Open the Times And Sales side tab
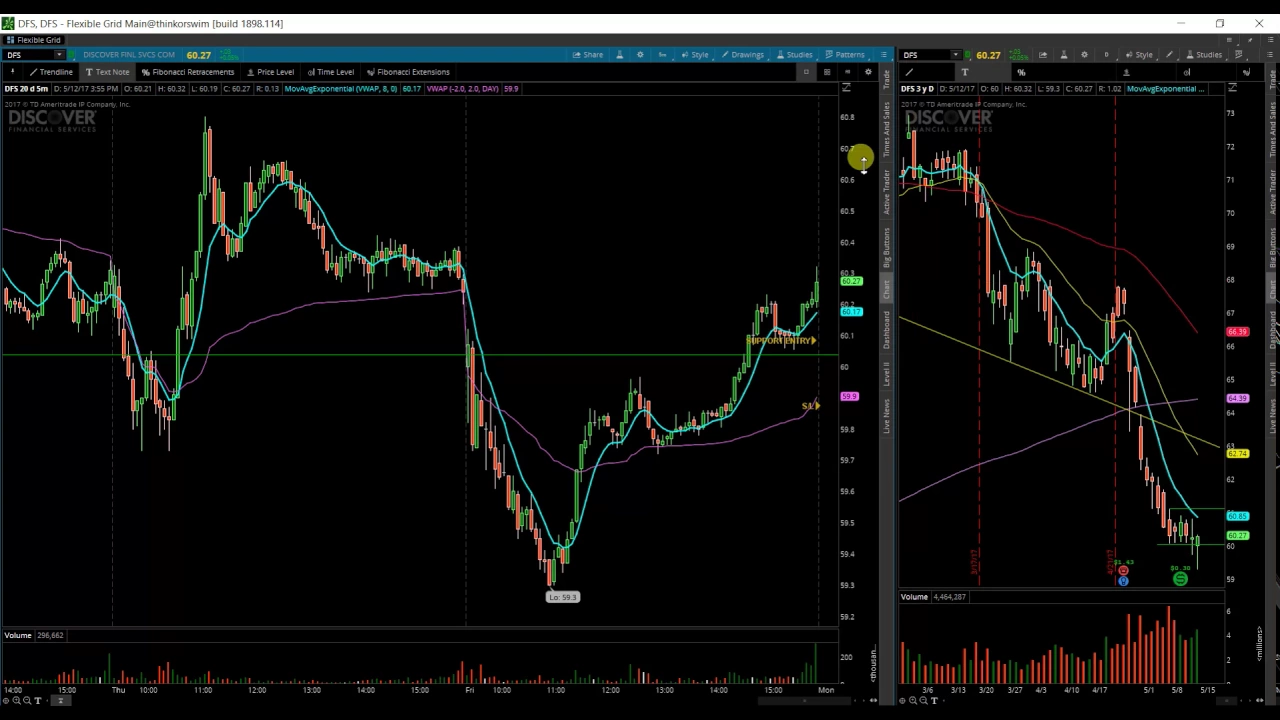1280x720 pixels. 886,127
